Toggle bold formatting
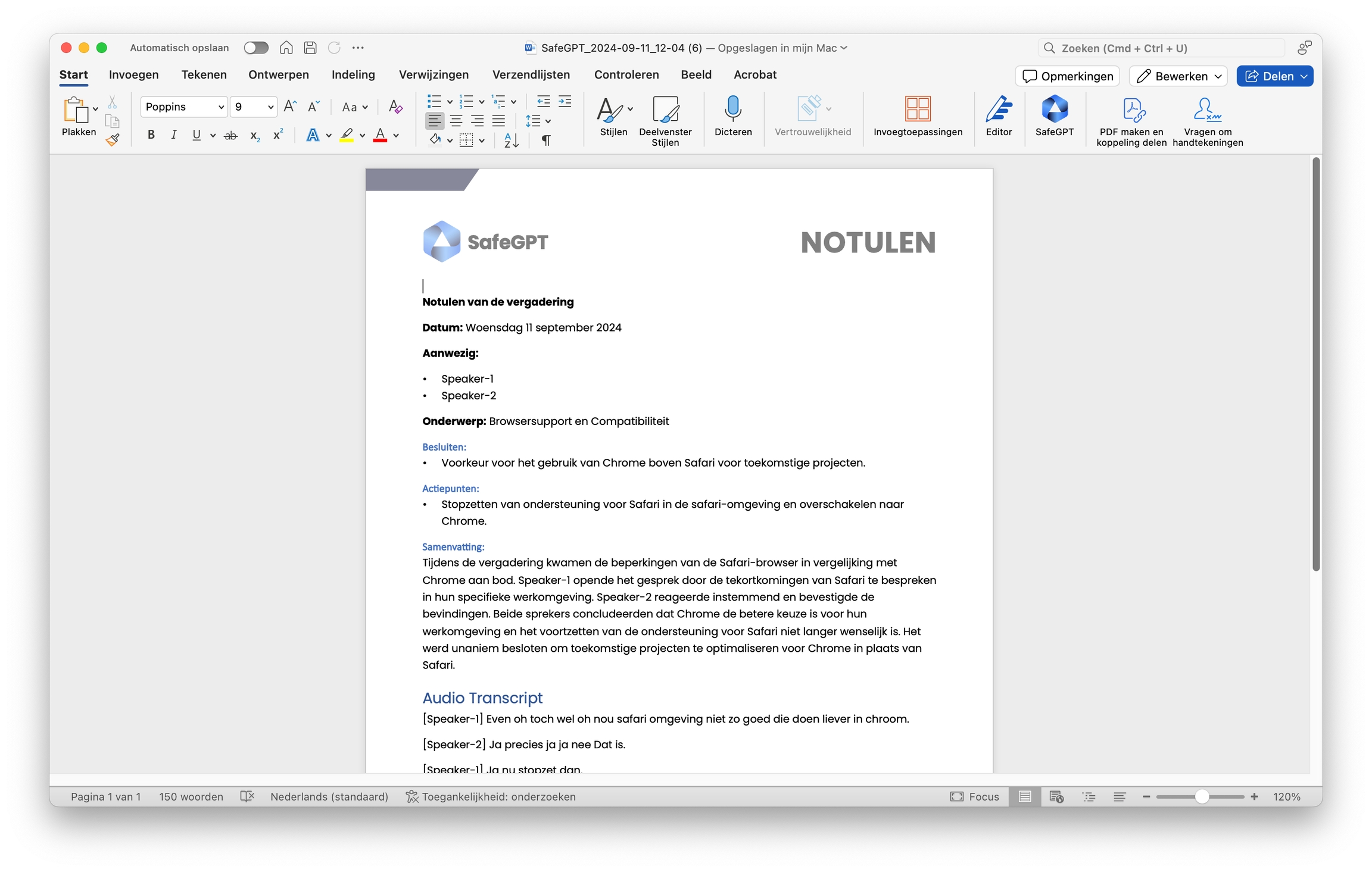Image resolution: width=1372 pixels, height=872 pixels. (151, 135)
